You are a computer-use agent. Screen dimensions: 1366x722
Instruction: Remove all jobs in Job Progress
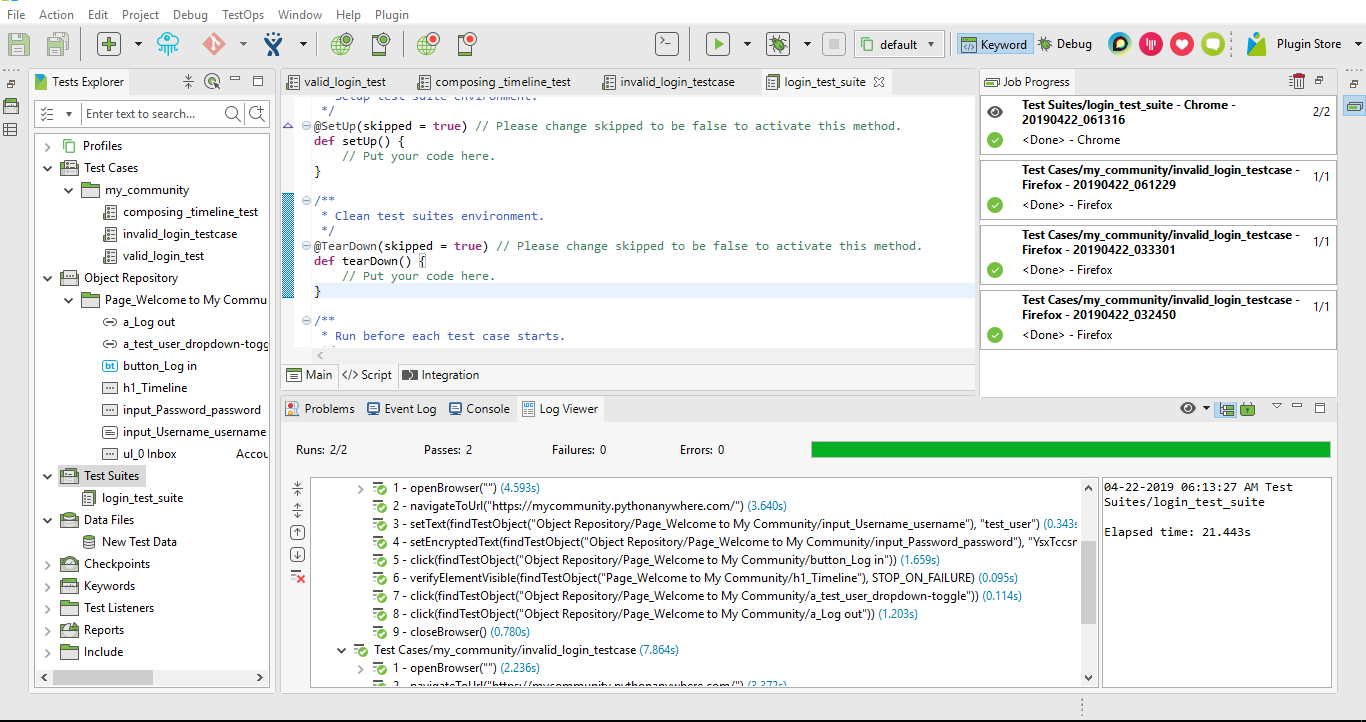point(1298,82)
